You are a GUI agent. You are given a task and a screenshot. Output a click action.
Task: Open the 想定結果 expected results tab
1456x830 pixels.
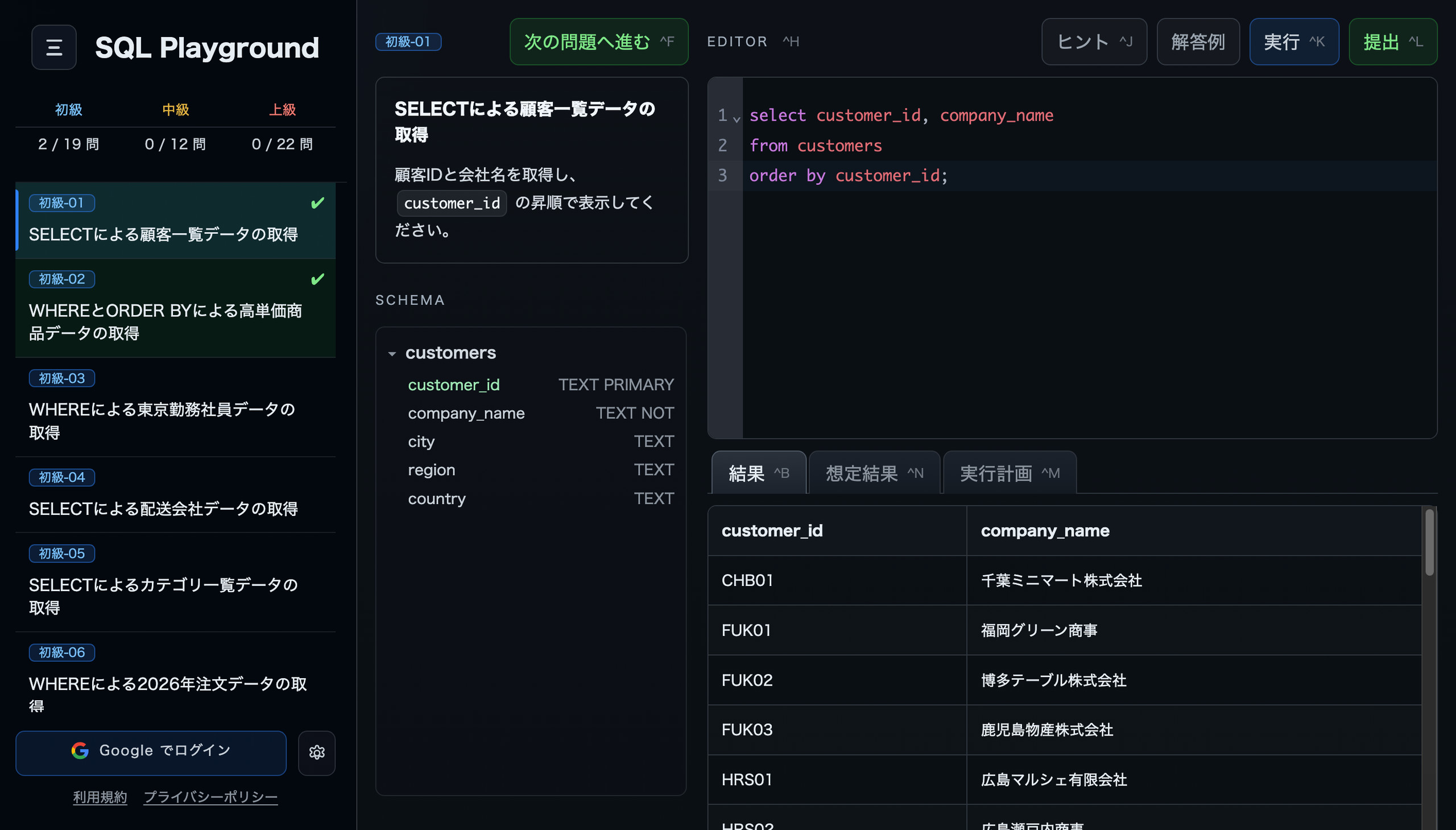tap(875, 473)
